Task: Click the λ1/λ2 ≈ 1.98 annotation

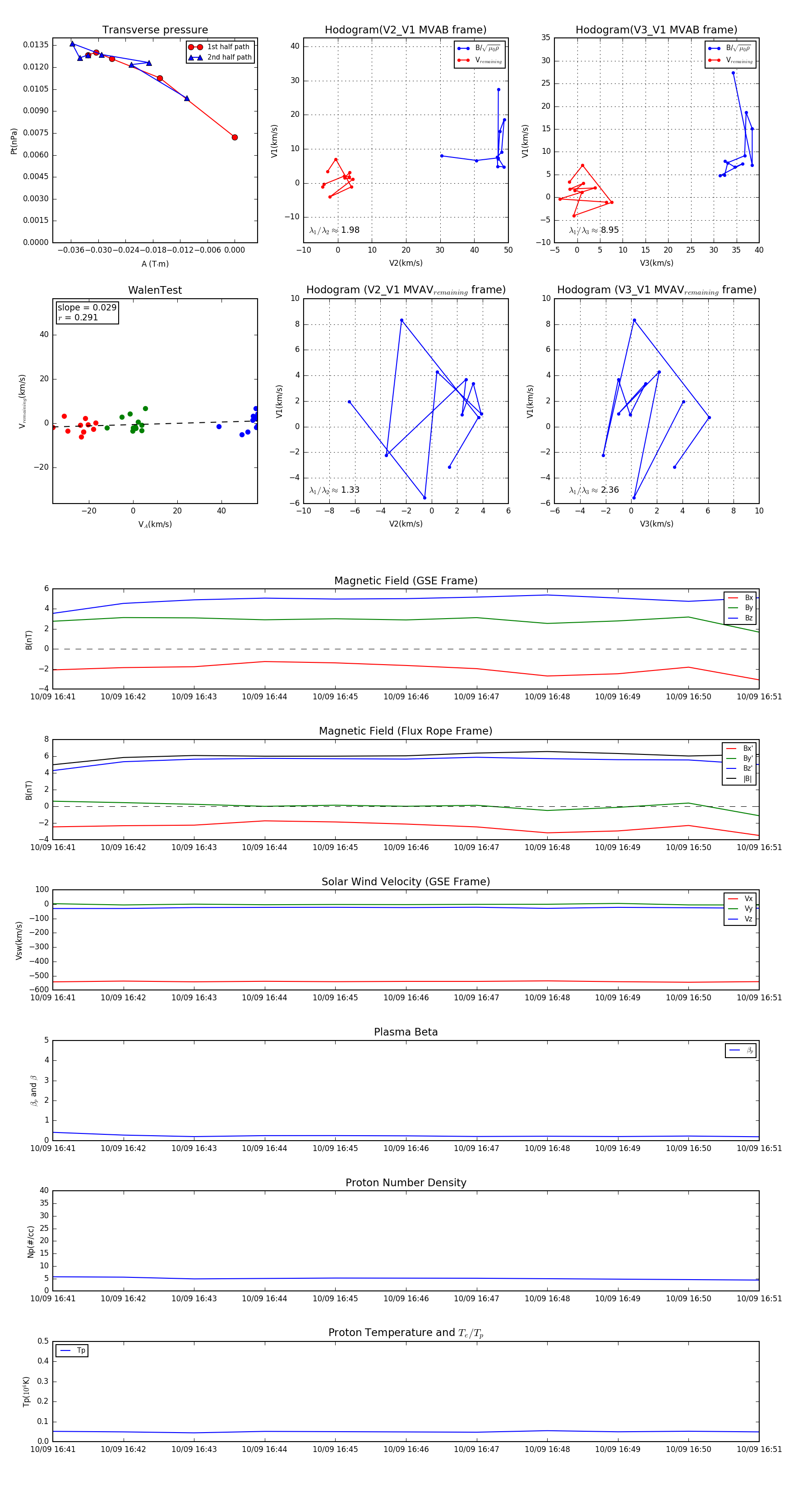Action: pyautogui.click(x=334, y=230)
